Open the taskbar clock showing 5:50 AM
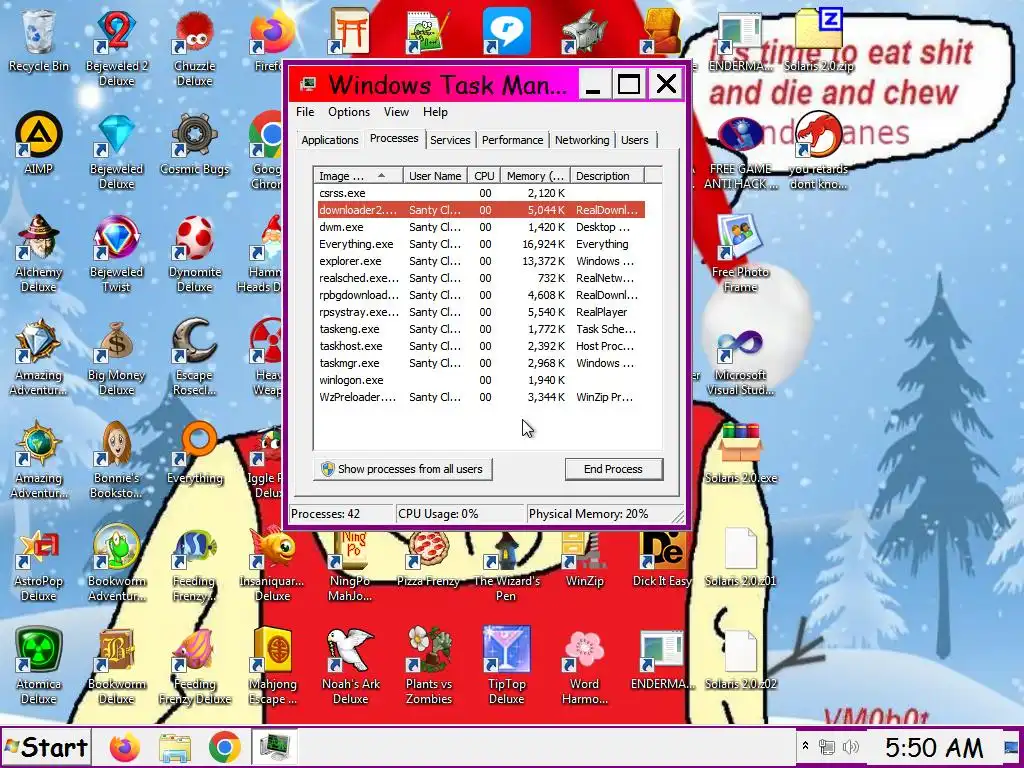Screen dimensions: 1024x768 click(x=934, y=748)
